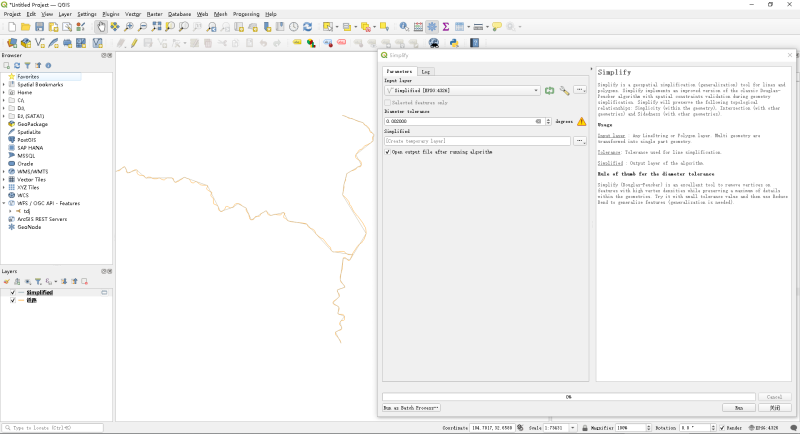Filter the legend funnel icon
800x434 pixels.
pyautogui.click(x=38, y=282)
